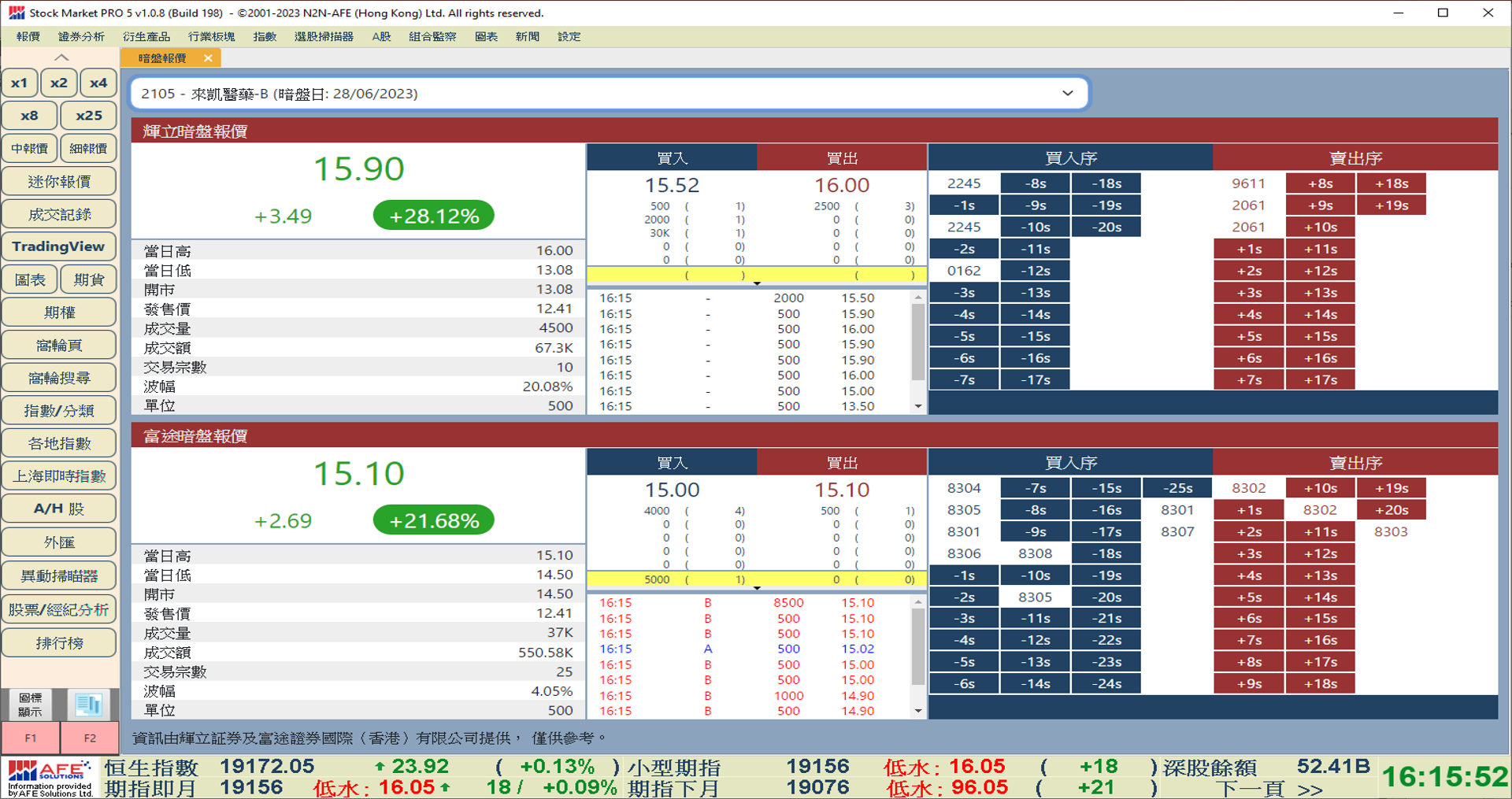Screen dimensions: 1512x799
Task: Click the chart view icon beside 圖標顯示
Action: tap(89, 705)
